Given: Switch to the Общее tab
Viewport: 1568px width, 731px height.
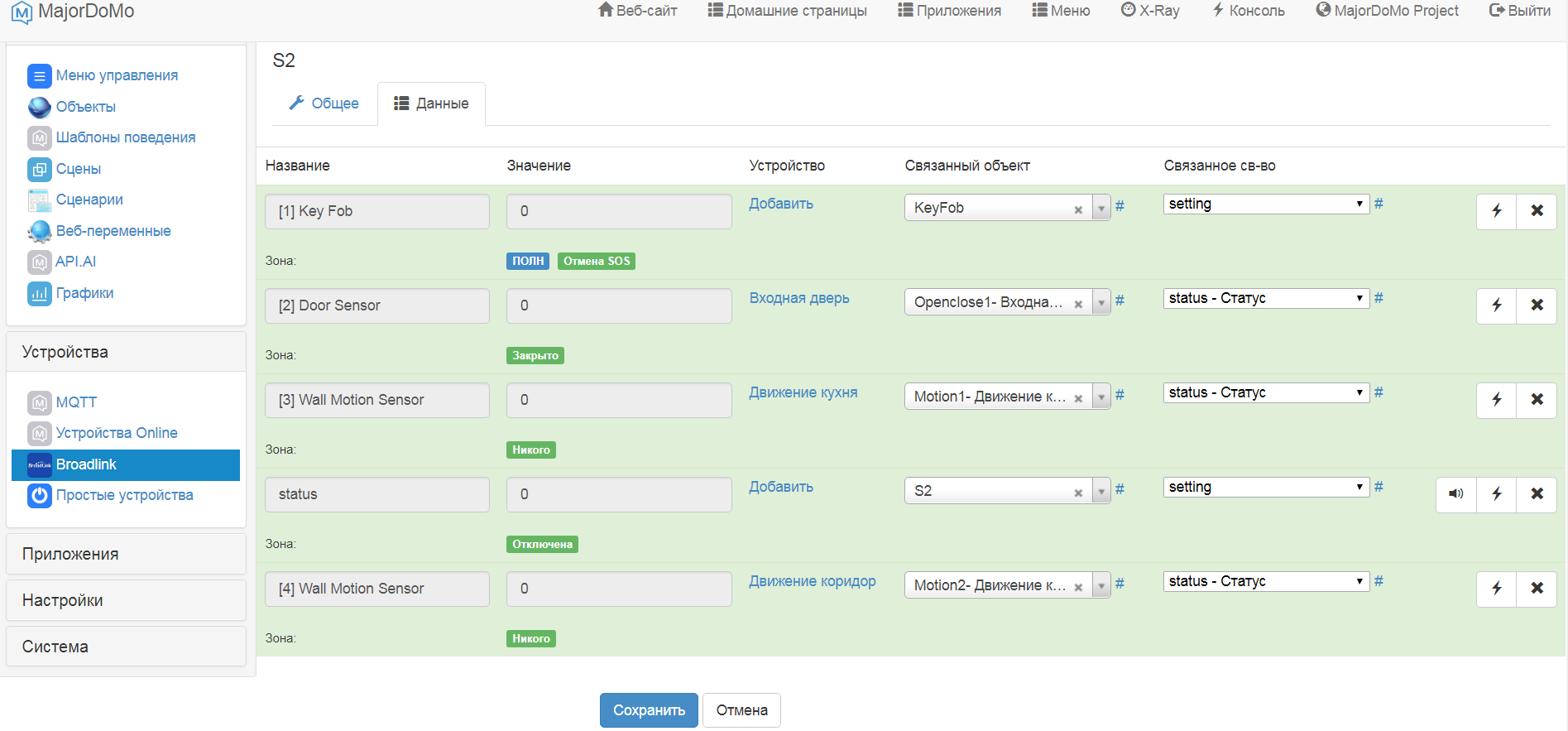Looking at the screenshot, I should point(324,103).
